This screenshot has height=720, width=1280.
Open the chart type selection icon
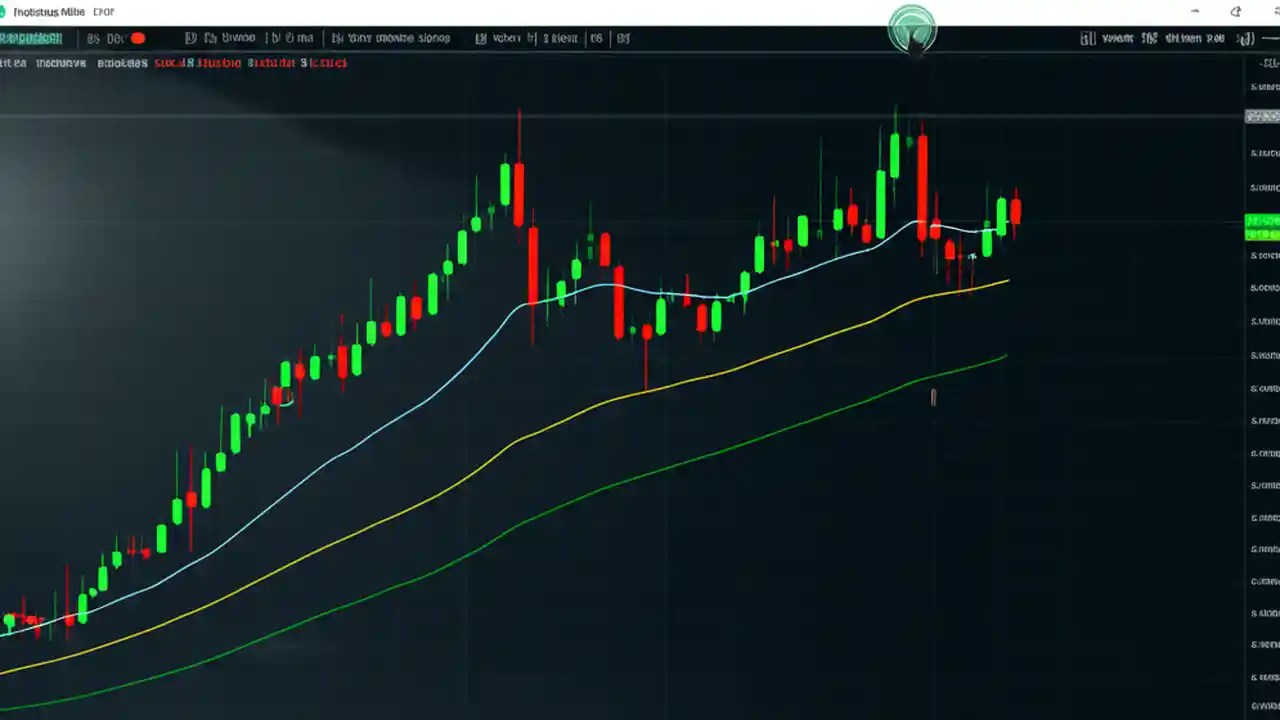pos(190,38)
